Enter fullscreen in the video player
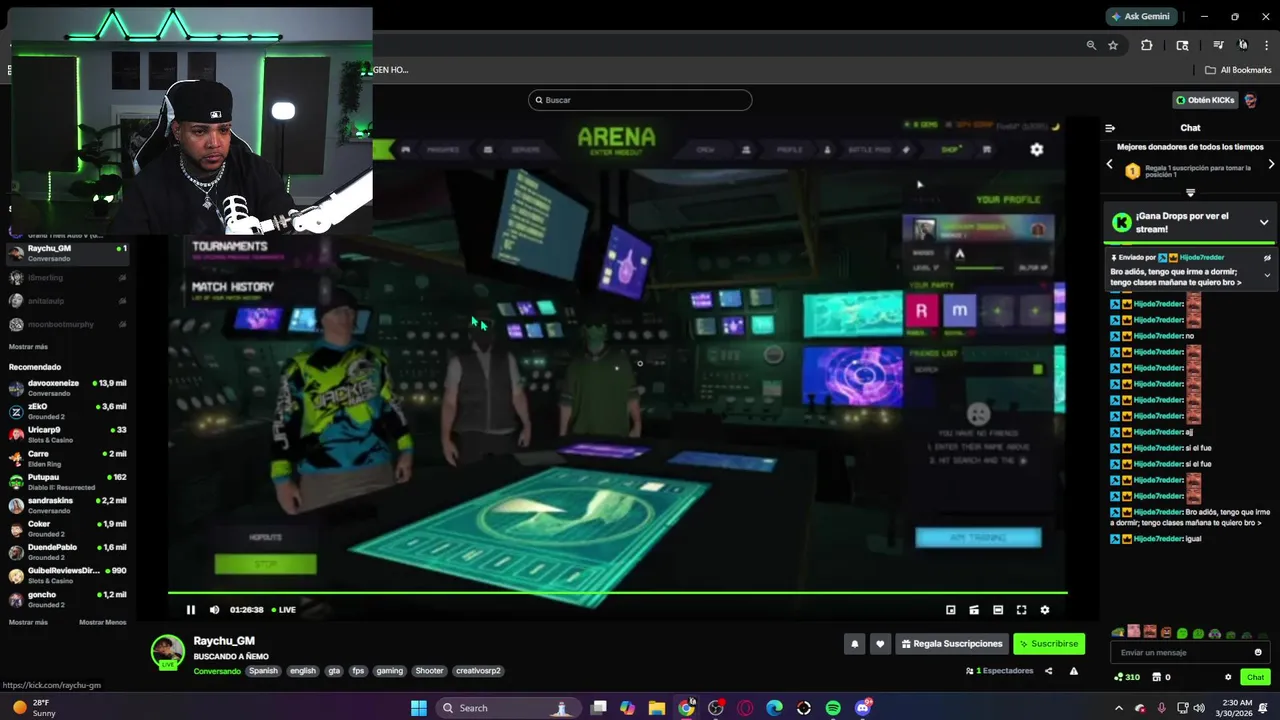This screenshot has height=720, width=1280. (x=1021, y=610)
